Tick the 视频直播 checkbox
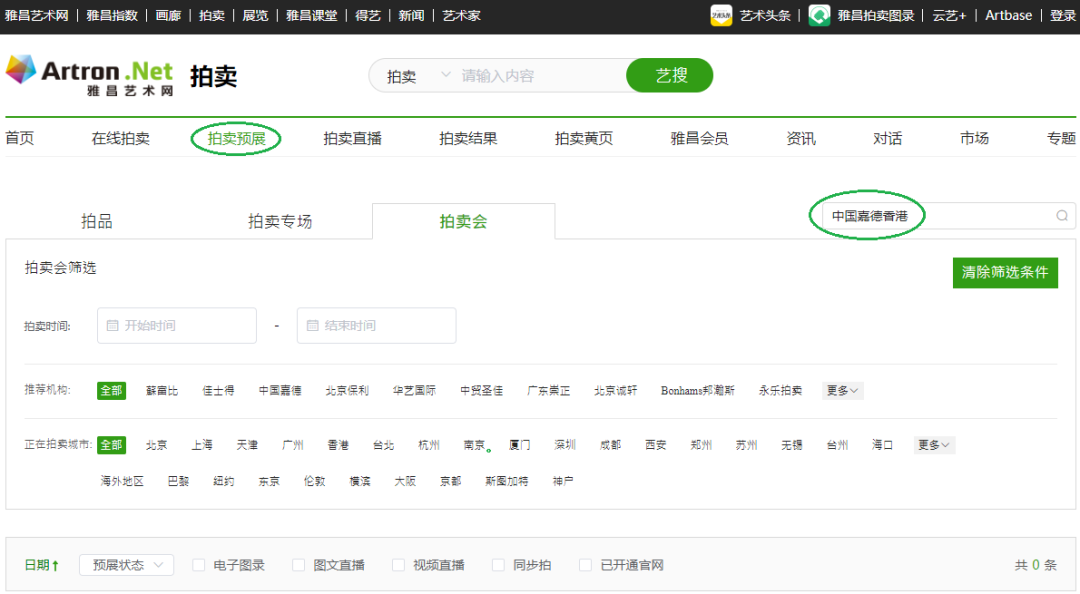This screenshot has width=1080, height=594. (x=398, y=565)
